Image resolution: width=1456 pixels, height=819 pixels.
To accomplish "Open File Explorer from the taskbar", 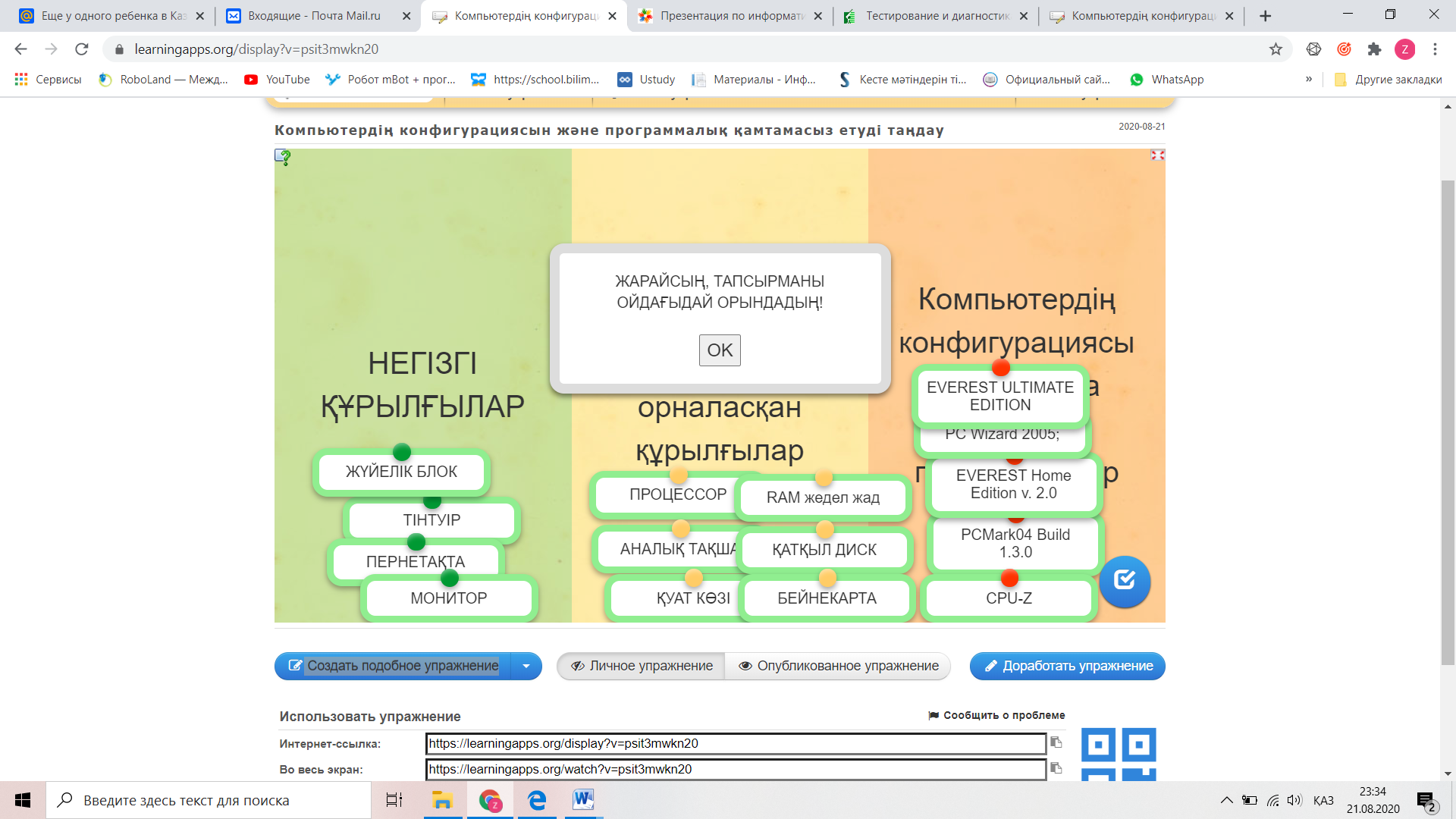I will tap(442, 800).
